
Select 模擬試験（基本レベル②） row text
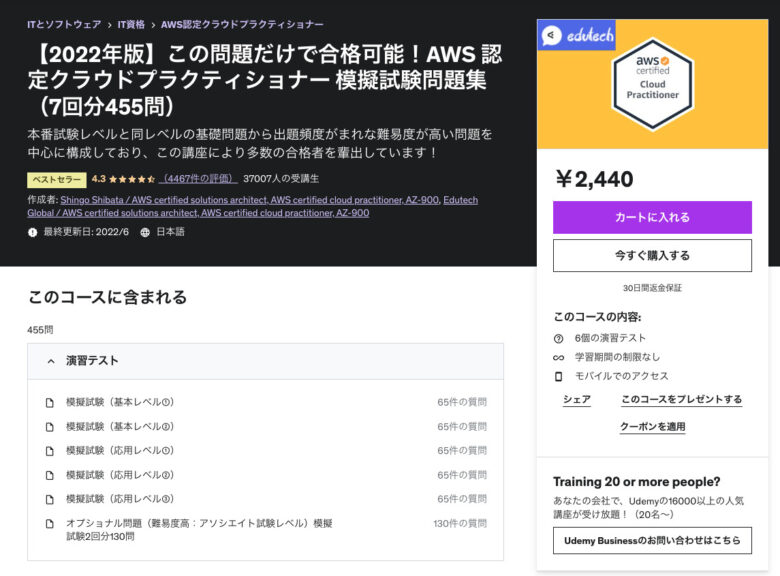[120, 426]
